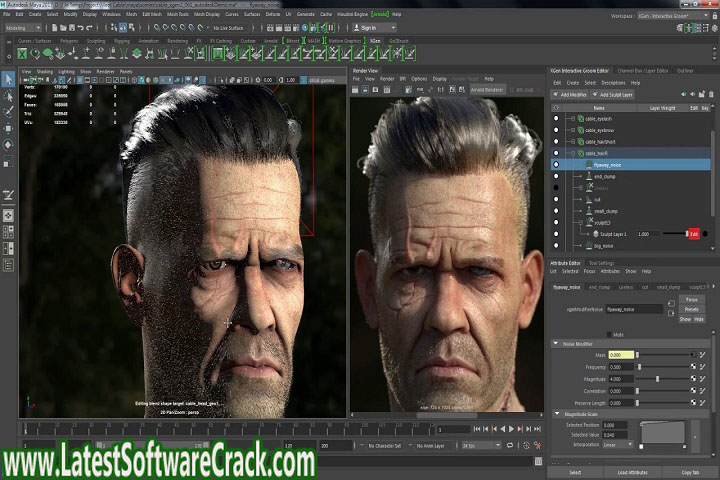Viewport: 720px width, 480px height.
Task: Click the Load Attributes button
Action: 633,472
